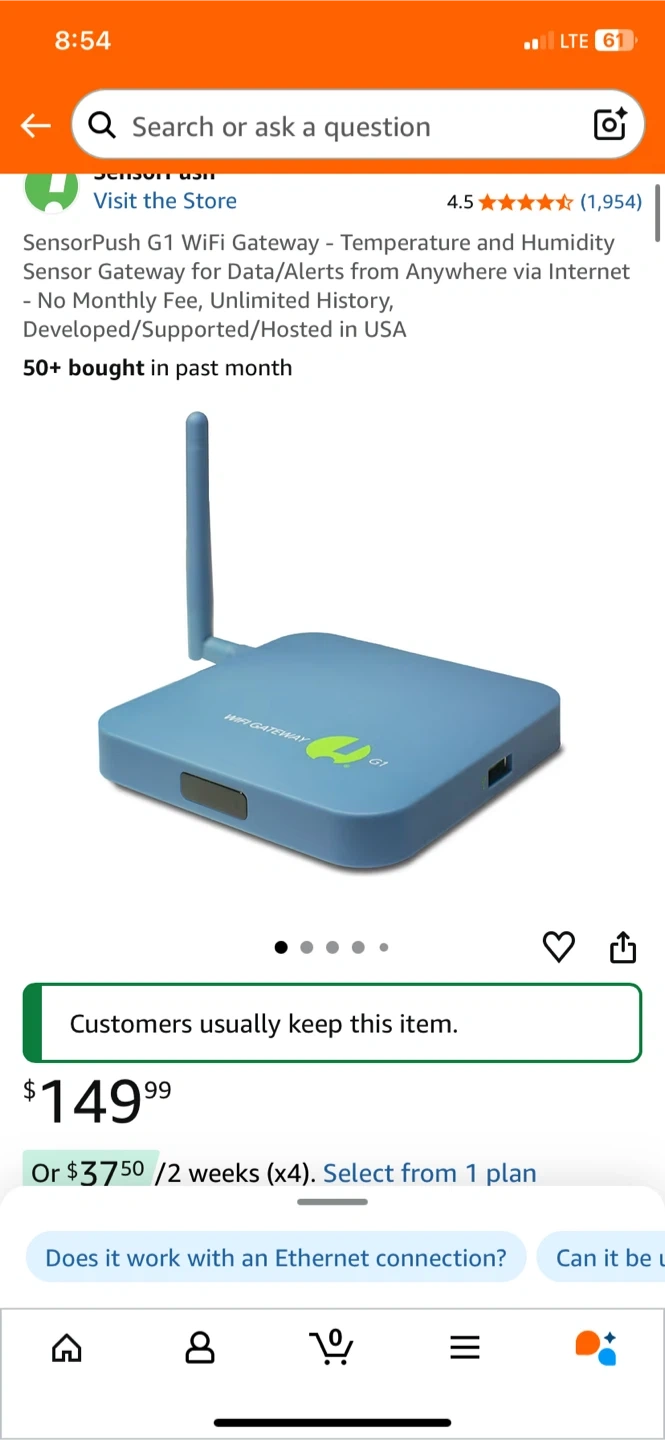665x1440 pixels.
Task: Tap the magnifying glass search icon
Action: tap(102, 125)
